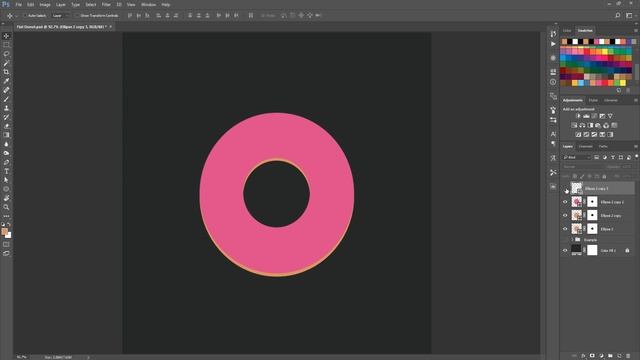Screen dimensions: 640x360
Task: Add a Levels adjustment
Action: point(586,116)
